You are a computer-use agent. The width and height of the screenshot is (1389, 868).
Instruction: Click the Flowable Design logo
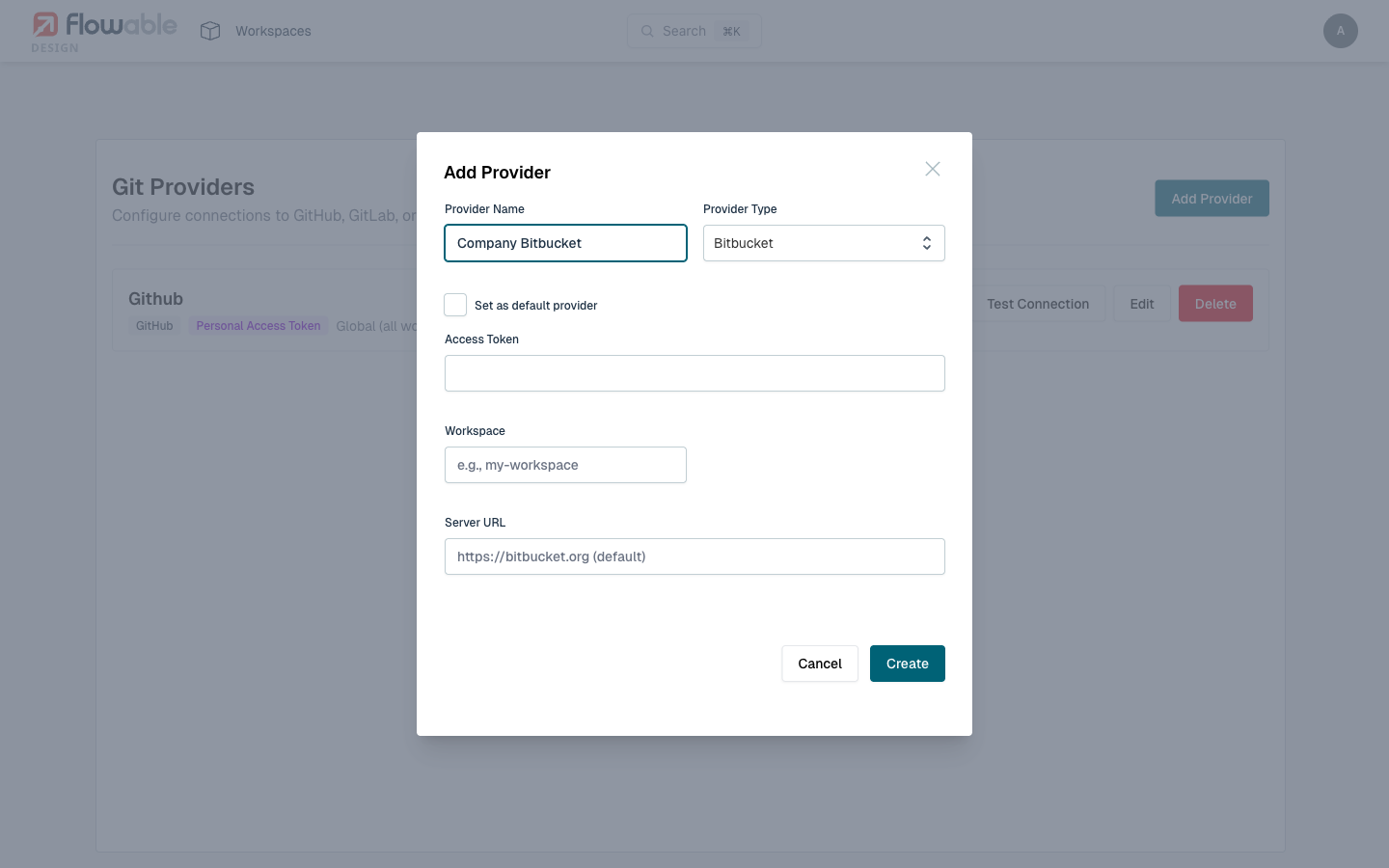coord(104,31)
